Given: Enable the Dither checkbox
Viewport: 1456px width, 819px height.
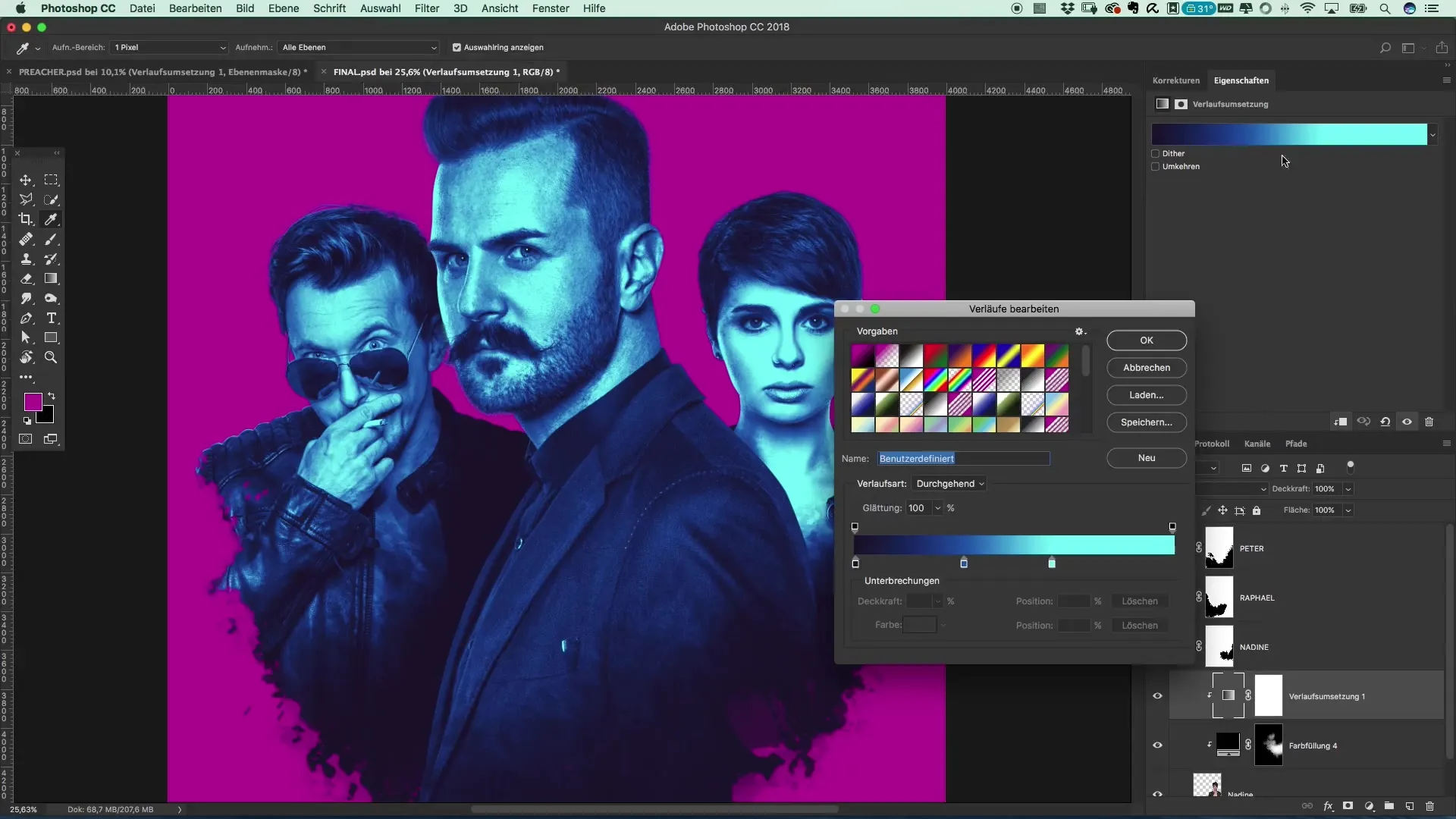Looking at the screenshot, I should click(1156, 153).
